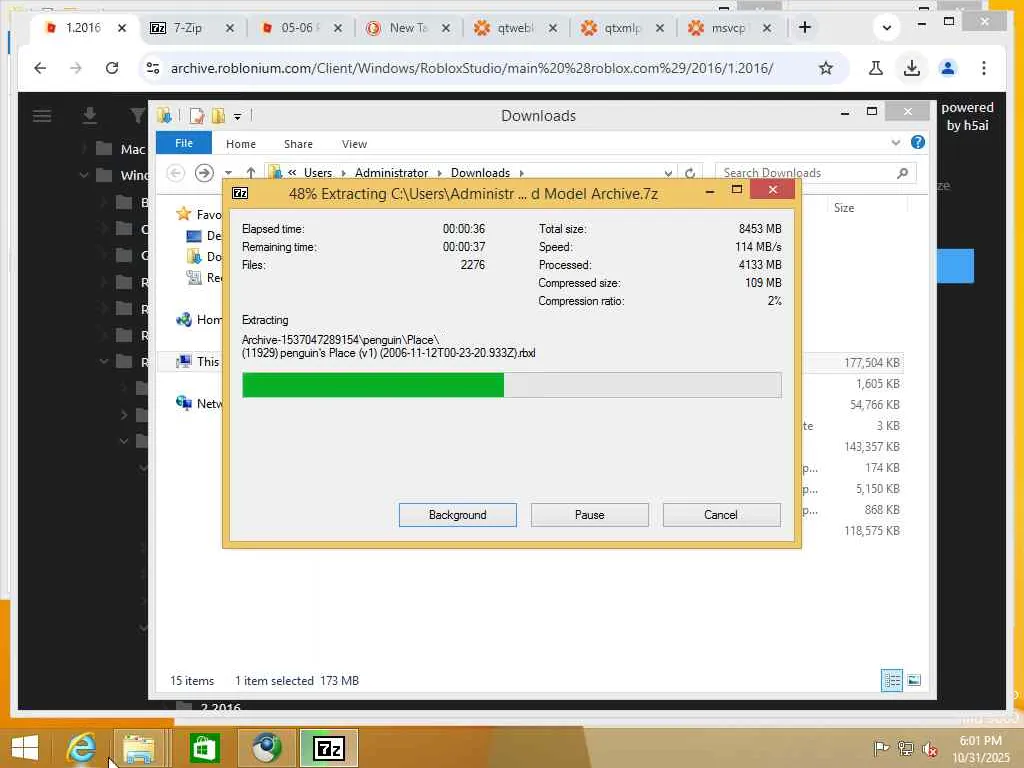Go up one folder level in Explorer
The width and height of the screenshot is (1024, 768).
(250, 172)
